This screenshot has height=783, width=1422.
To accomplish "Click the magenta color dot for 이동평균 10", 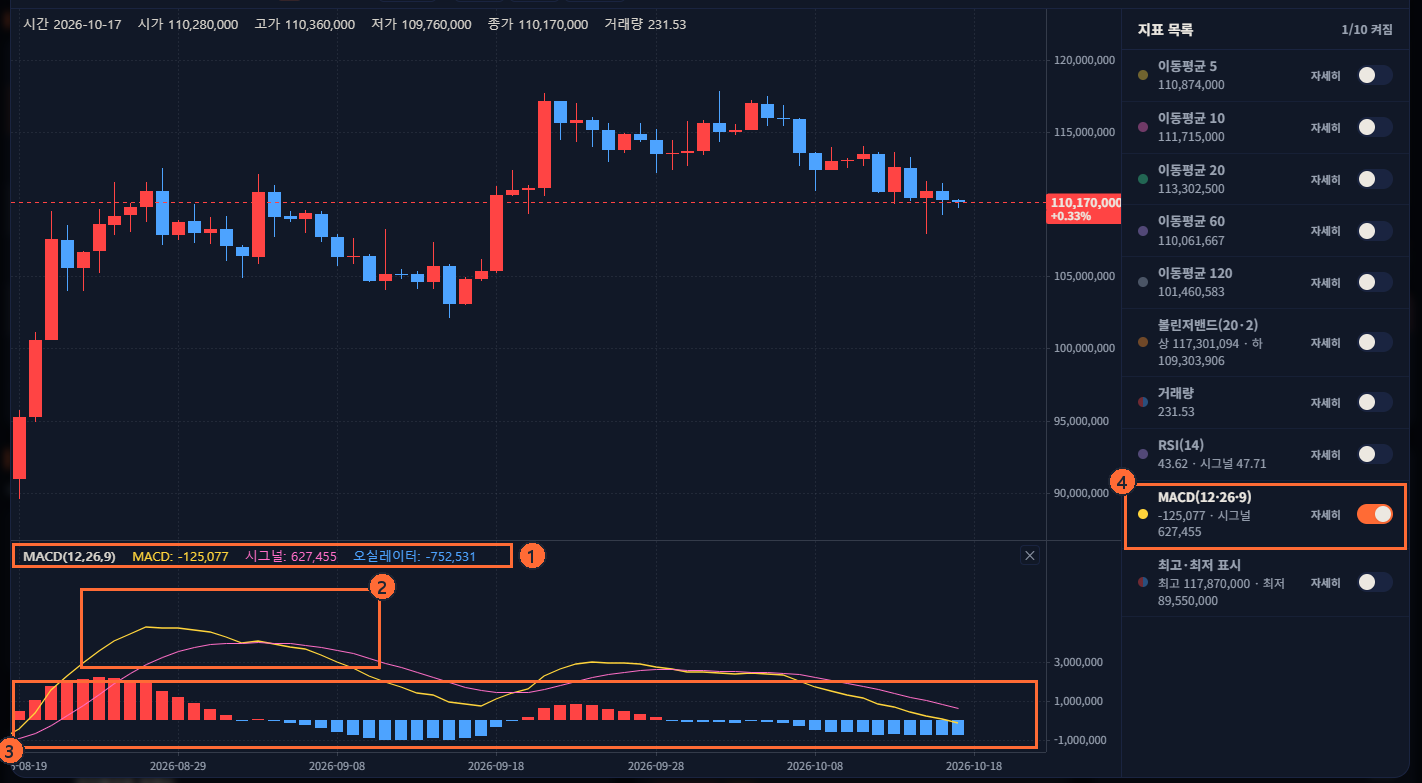I will point(1143,127).
